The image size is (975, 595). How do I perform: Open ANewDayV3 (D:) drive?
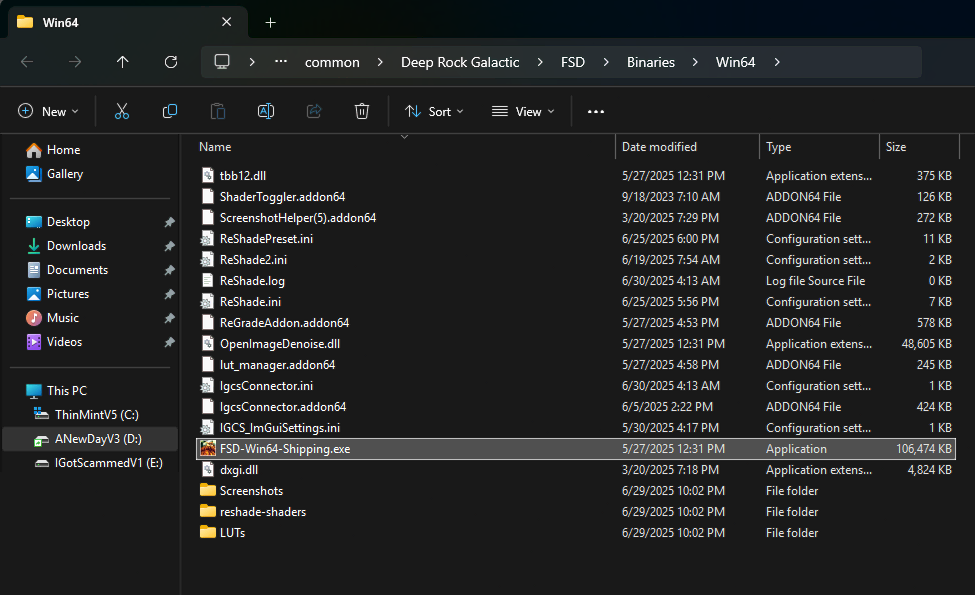[x=88, y=439]
